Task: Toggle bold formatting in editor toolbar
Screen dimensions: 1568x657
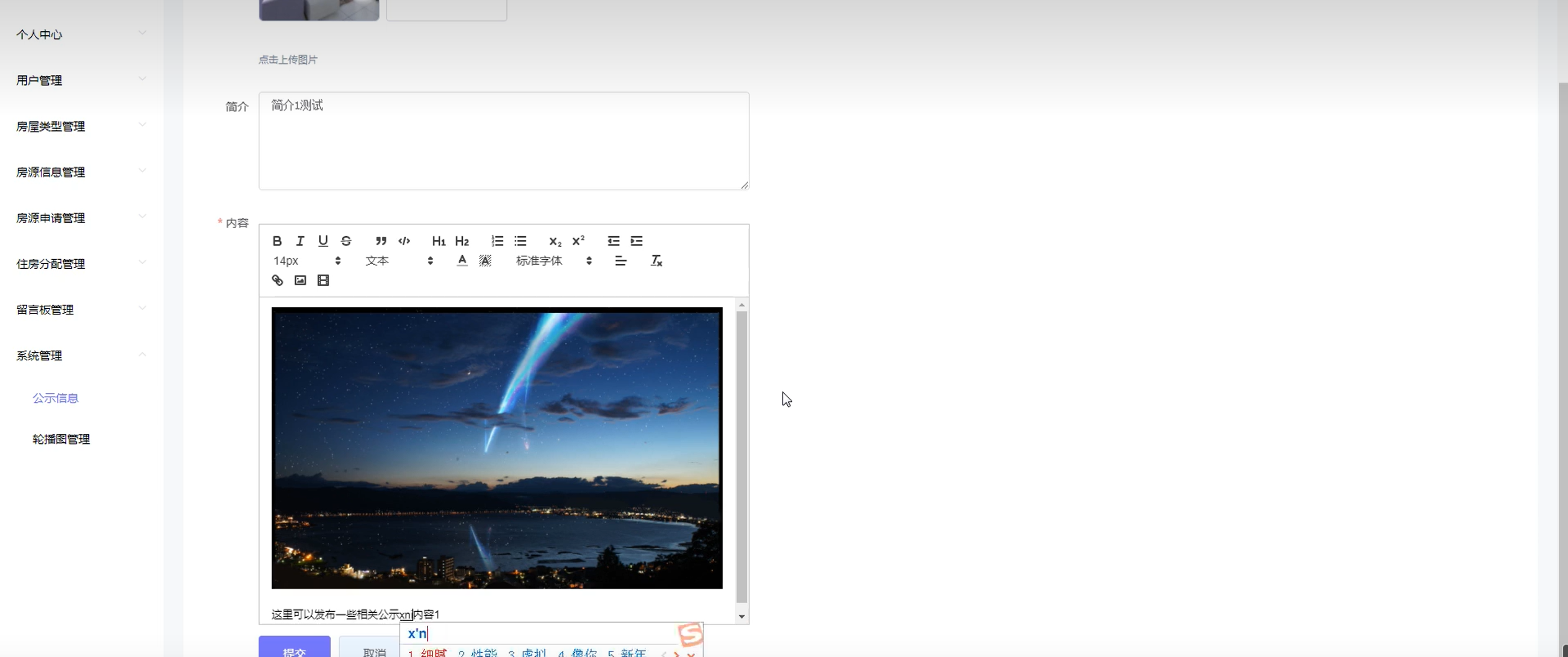Action: [x=277, y=241]
